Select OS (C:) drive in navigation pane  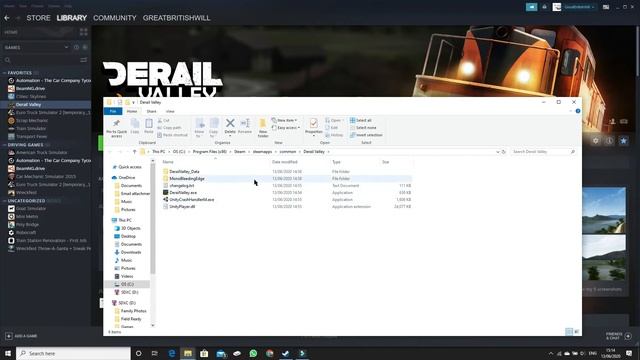[x=127, y=284]
